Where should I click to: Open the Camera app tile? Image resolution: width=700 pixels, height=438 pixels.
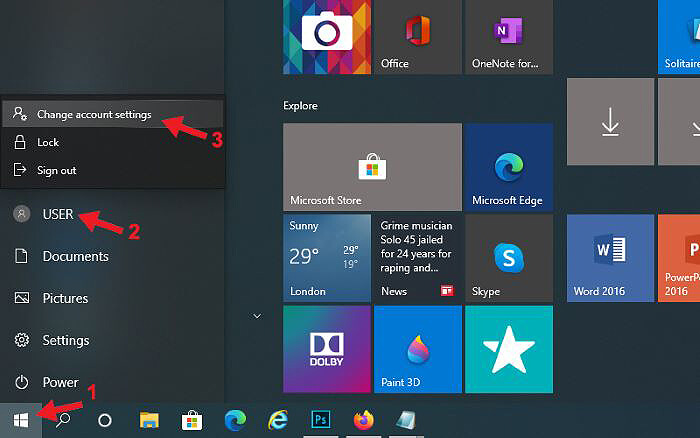pyautogui.click(x=327, y=37)
